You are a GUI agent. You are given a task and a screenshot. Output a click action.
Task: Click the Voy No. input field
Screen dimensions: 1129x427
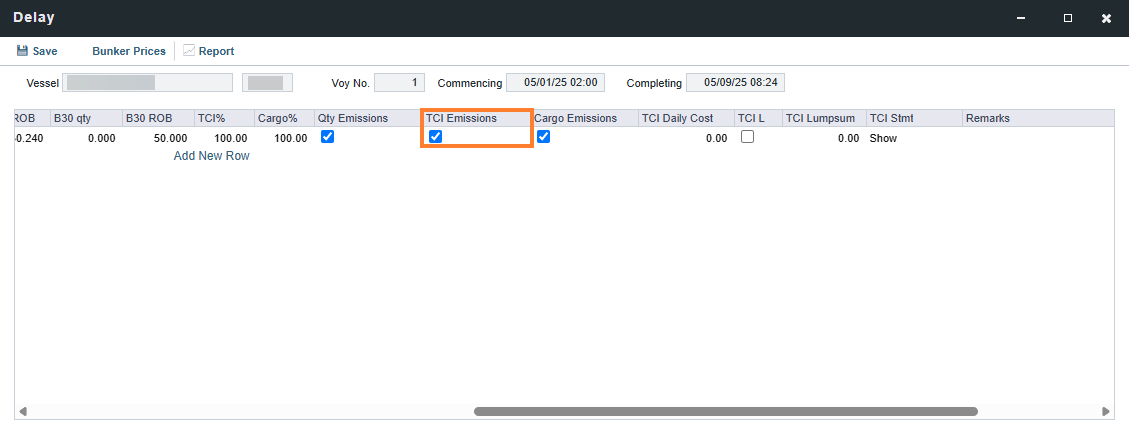tap(400, 83)
